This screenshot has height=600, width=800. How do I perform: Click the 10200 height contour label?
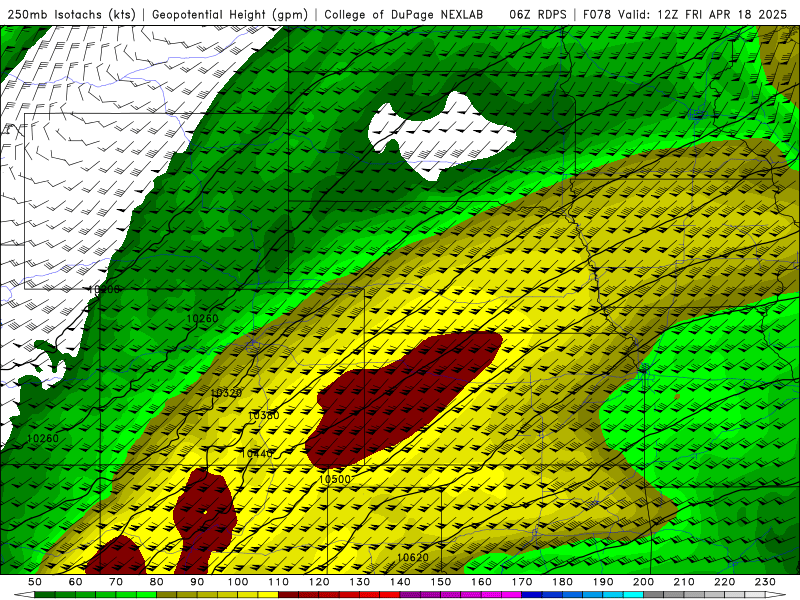coord(104,289)
